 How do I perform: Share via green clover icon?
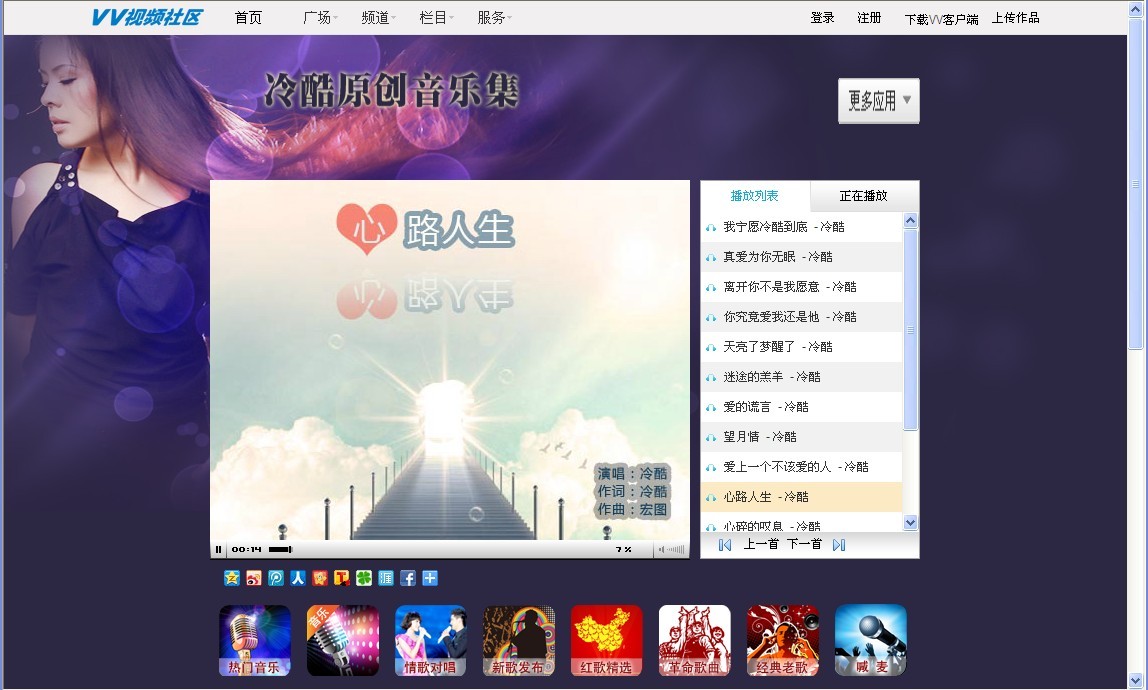364,578
